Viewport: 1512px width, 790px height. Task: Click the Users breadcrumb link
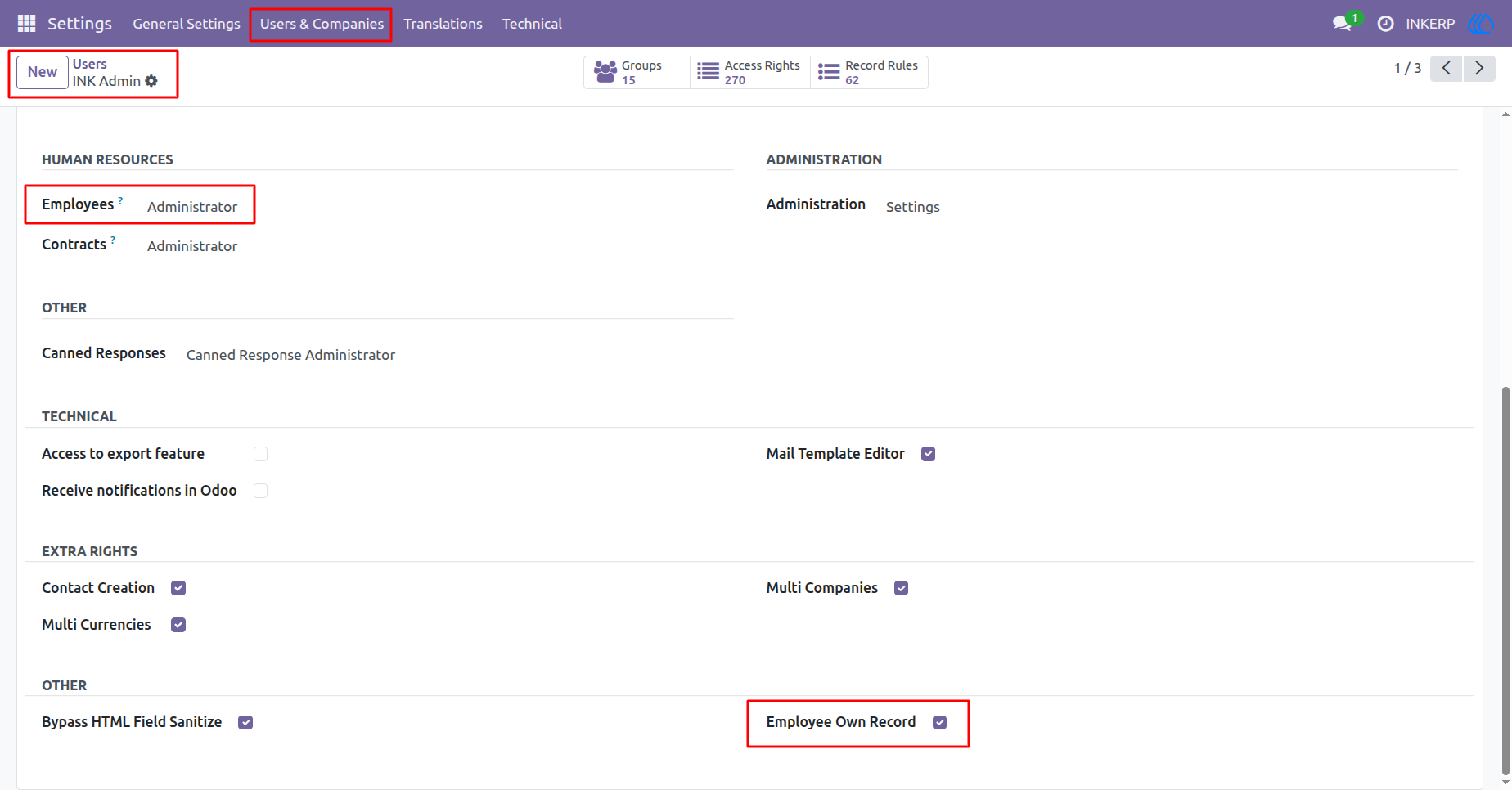pyautogui.click(x=90, y=64)
